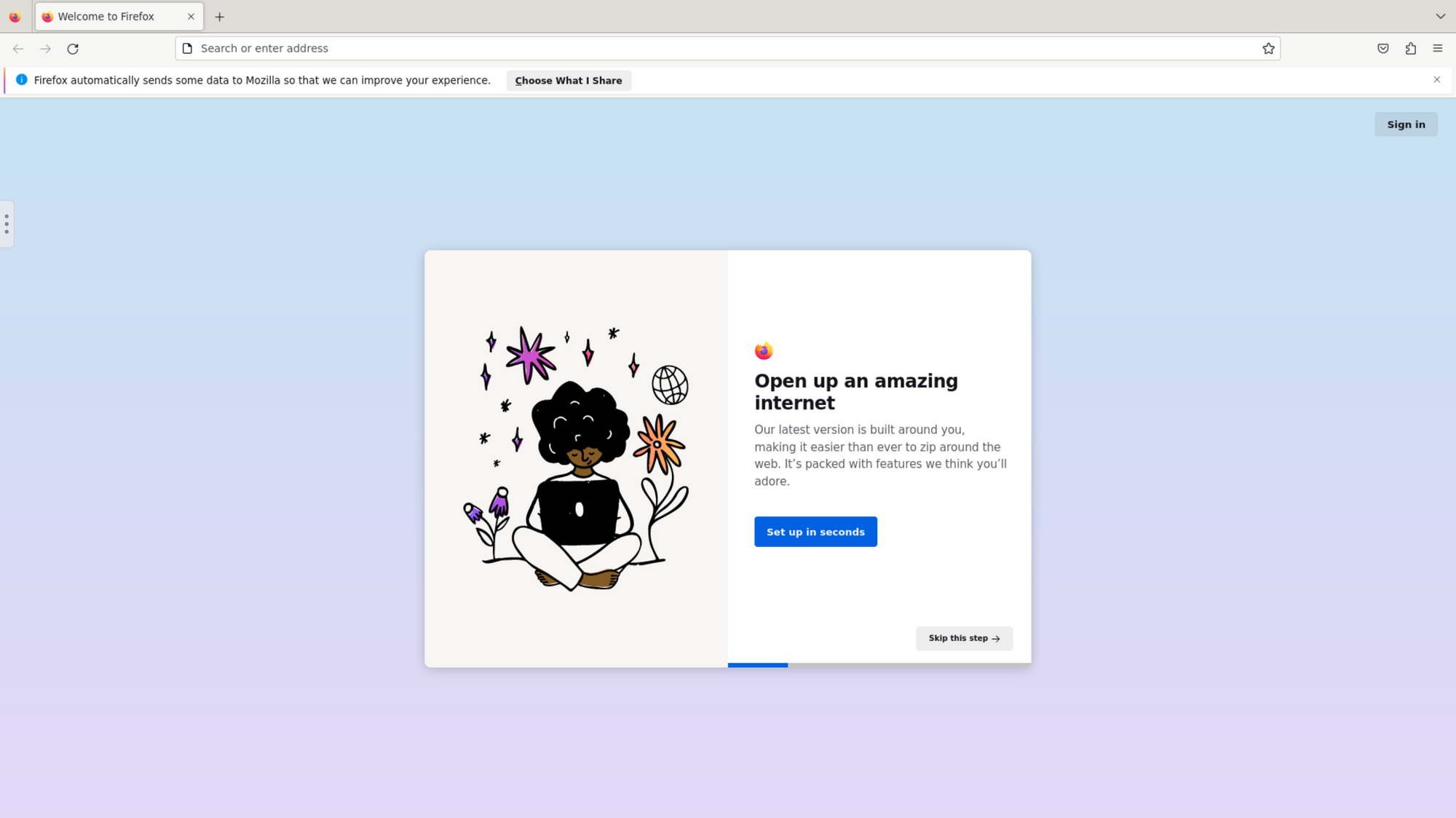
Task: Click the Firefox logo in browser tab
Action: click(x=47, y=15)
